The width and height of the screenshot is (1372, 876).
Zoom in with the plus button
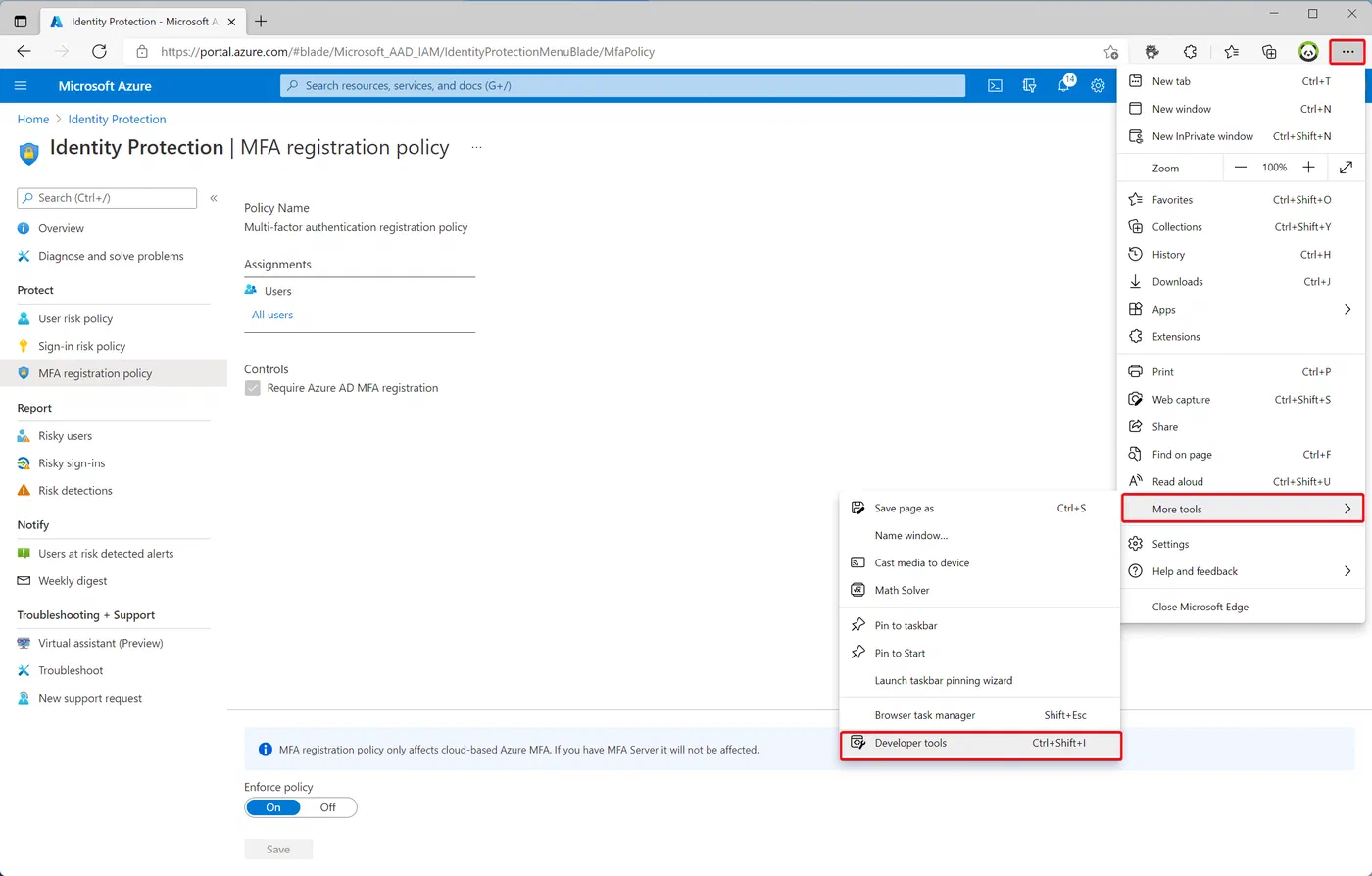coord(1308,168)
